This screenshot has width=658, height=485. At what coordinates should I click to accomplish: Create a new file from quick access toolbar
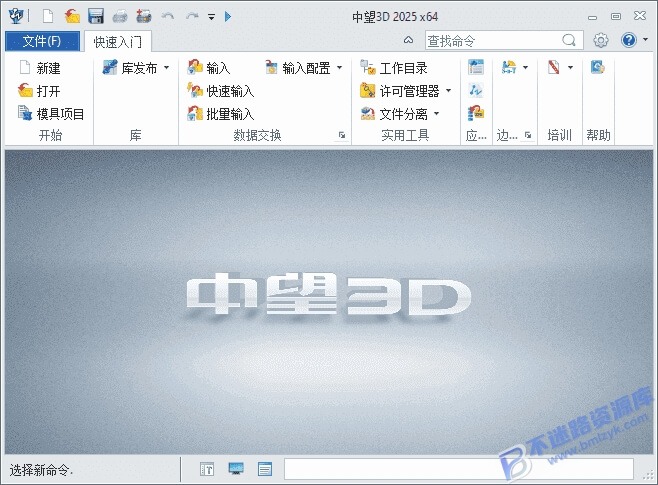[48, 17]
